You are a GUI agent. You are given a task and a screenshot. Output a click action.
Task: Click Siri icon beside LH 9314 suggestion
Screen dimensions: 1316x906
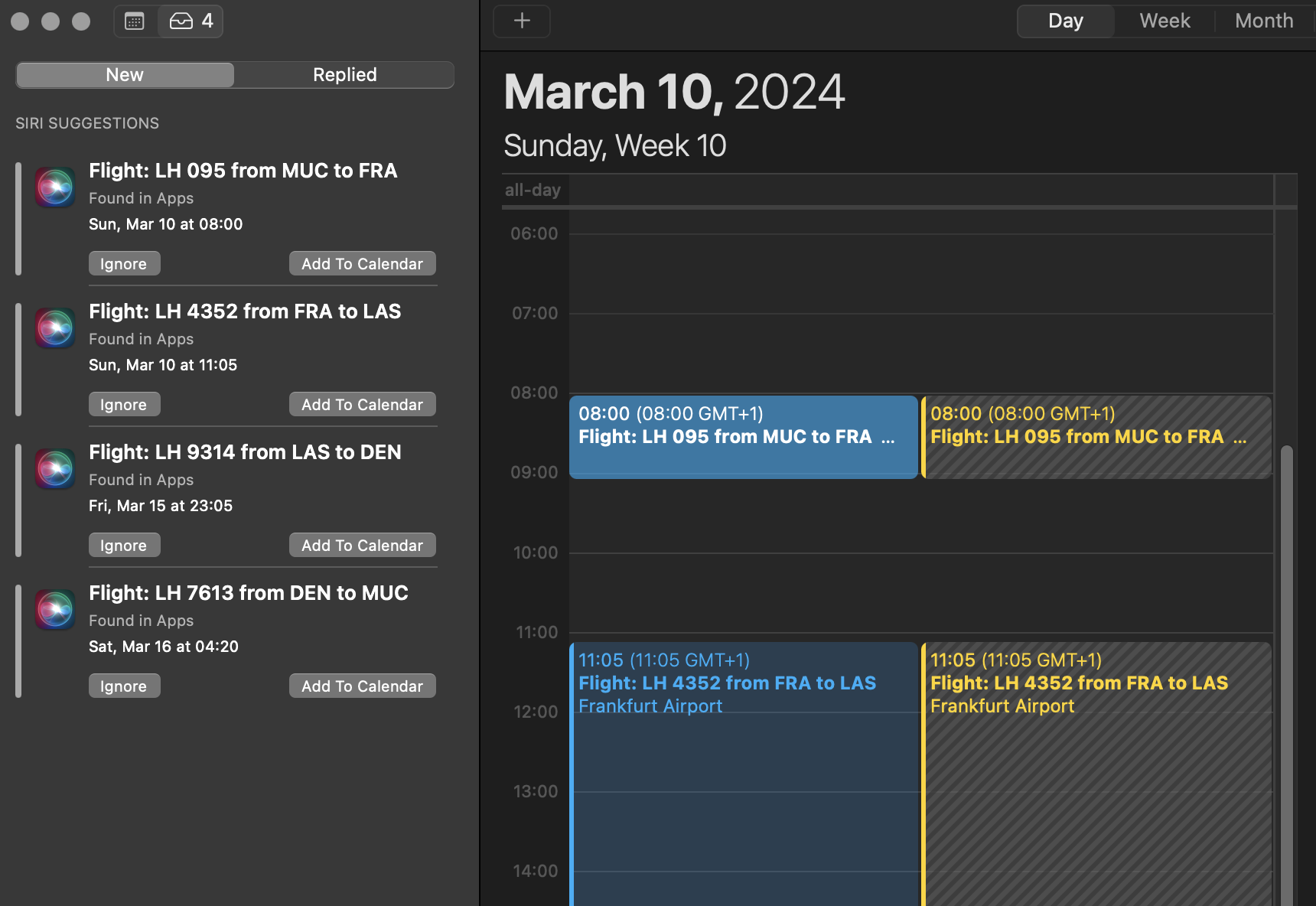[55, 468]
